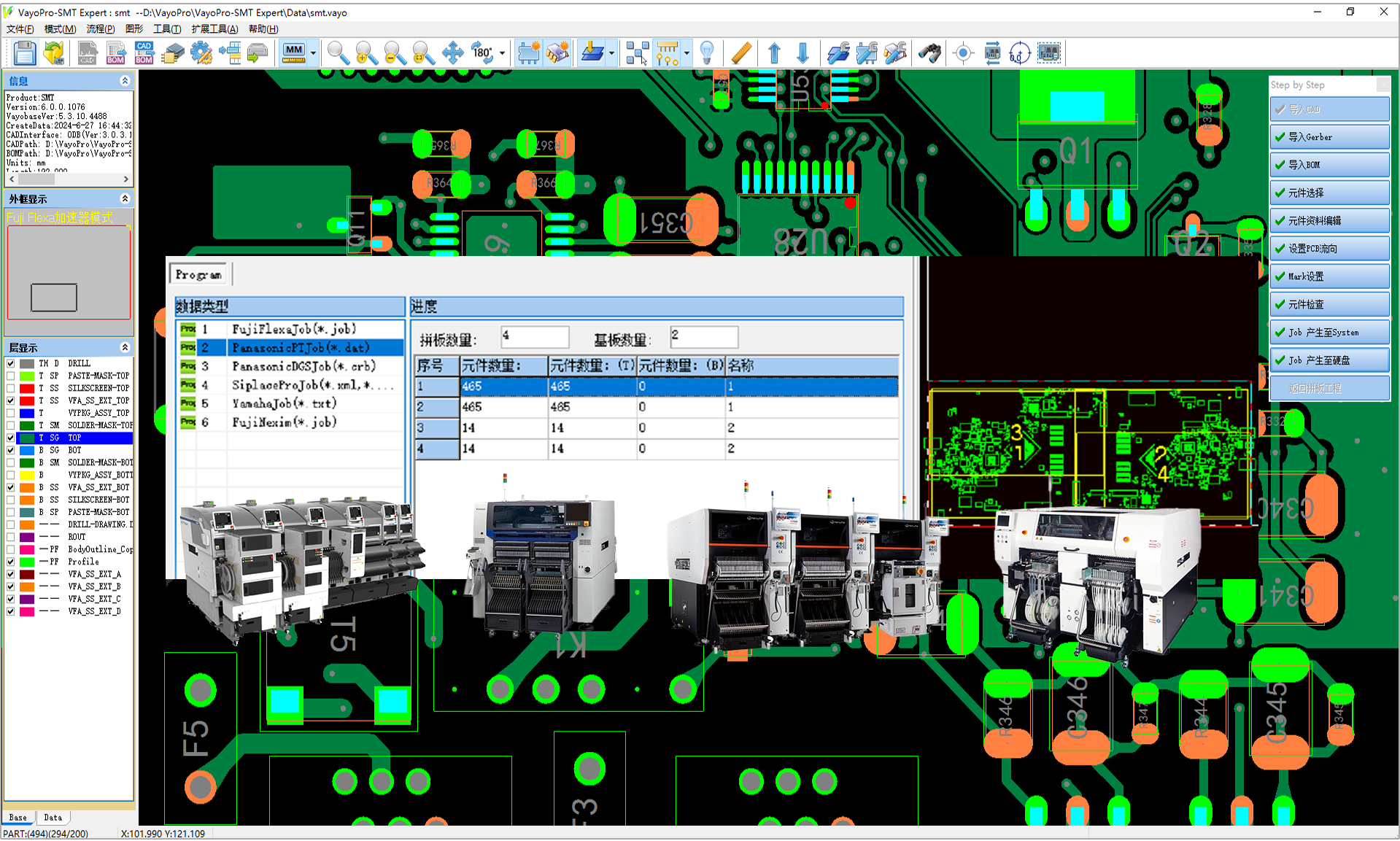Open the 工具(T) menu
This screenshot has height=841, width=1400.
[166, 28]
